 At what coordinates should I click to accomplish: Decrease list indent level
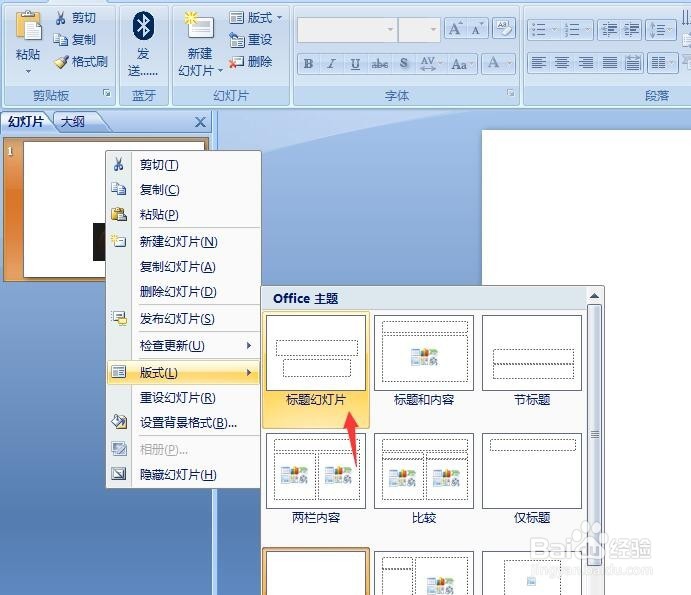point(609,30)
